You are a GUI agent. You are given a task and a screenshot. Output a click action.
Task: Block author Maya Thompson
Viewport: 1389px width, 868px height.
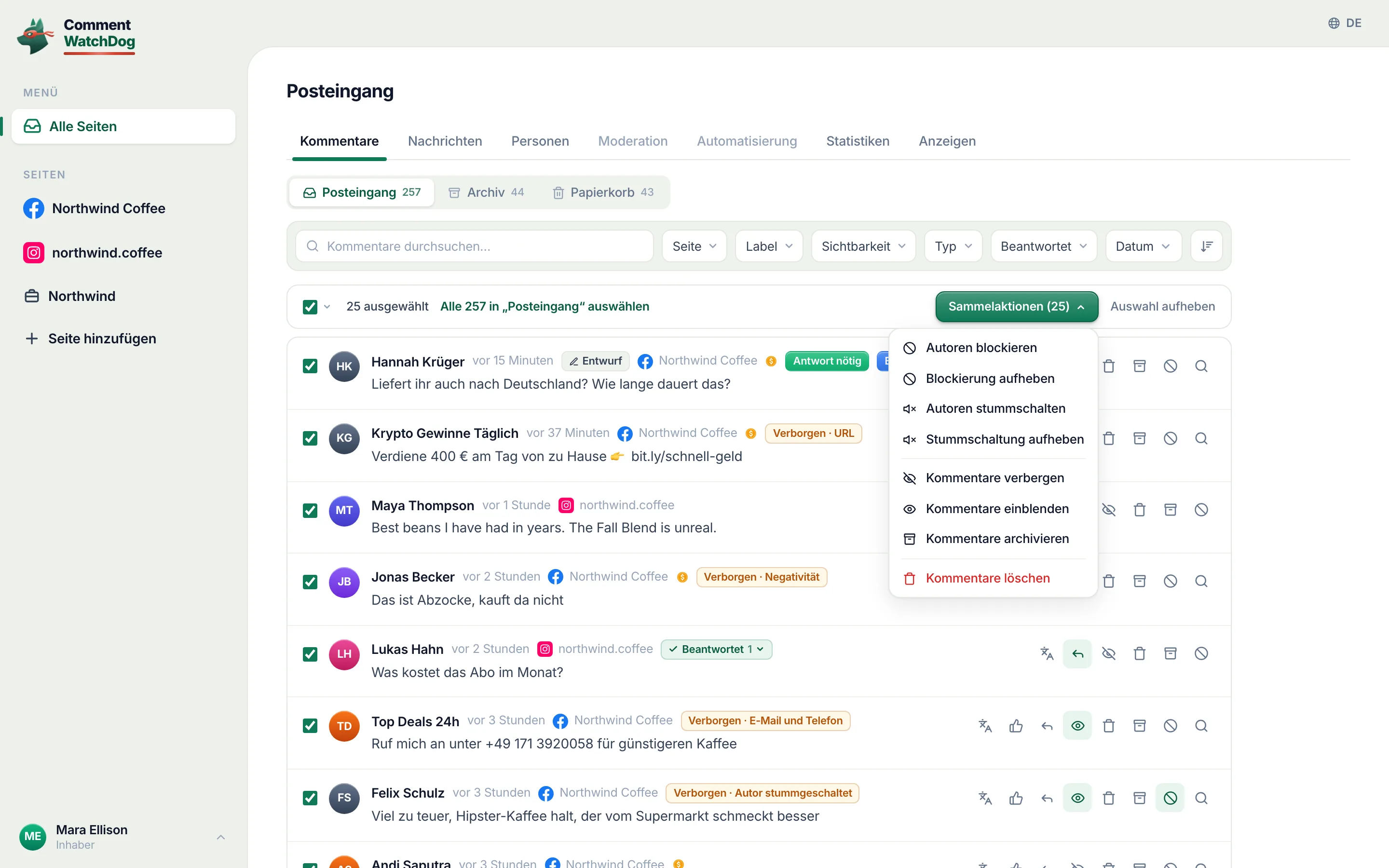coord(1201,510)
